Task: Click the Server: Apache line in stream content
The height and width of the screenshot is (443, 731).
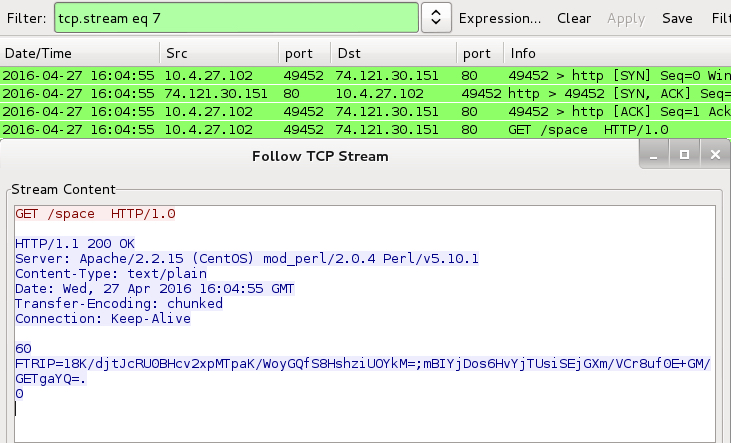Action: (x=247, y=258)
